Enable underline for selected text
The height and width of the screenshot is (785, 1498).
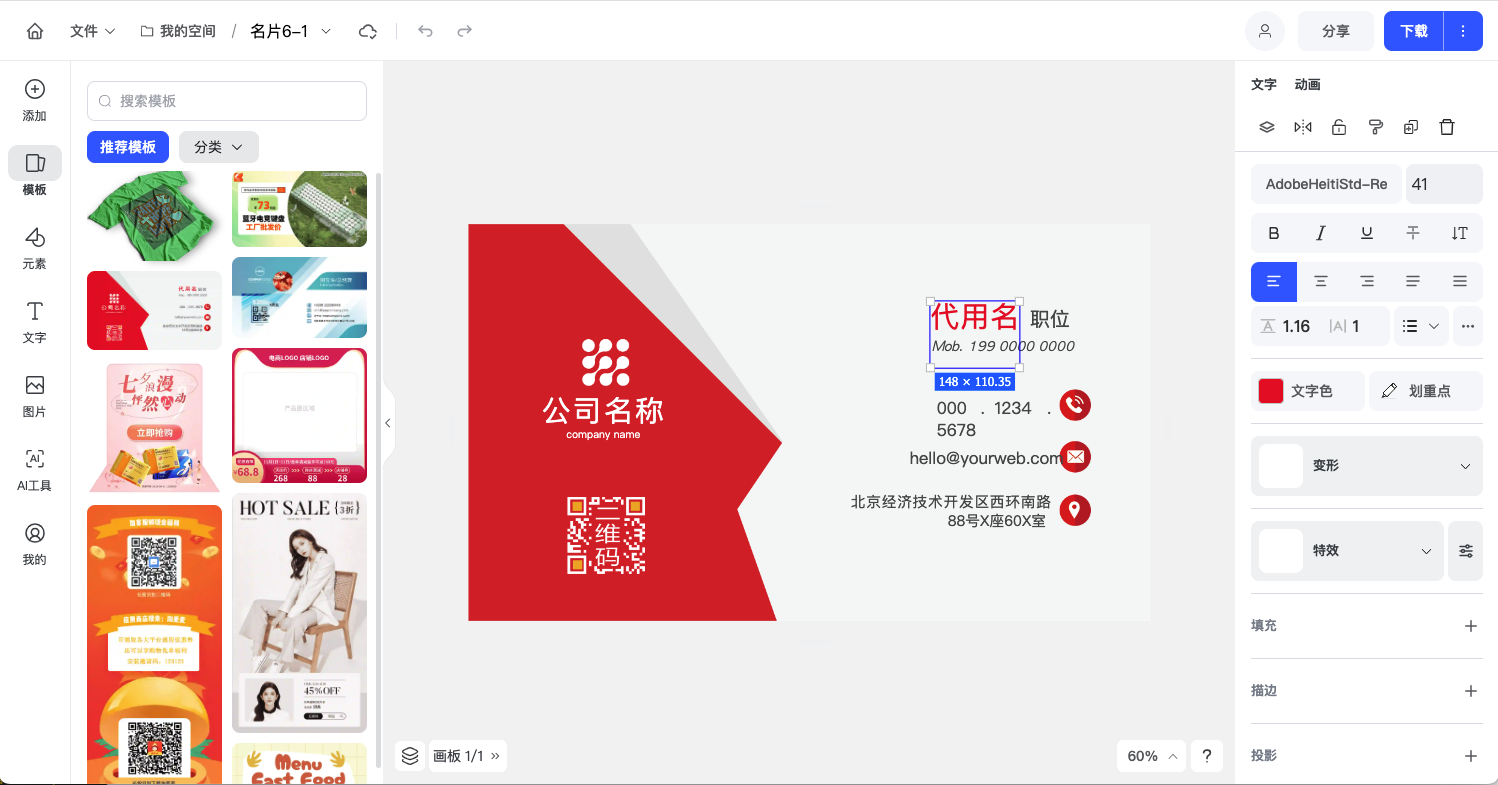(x=1366, y=233)
